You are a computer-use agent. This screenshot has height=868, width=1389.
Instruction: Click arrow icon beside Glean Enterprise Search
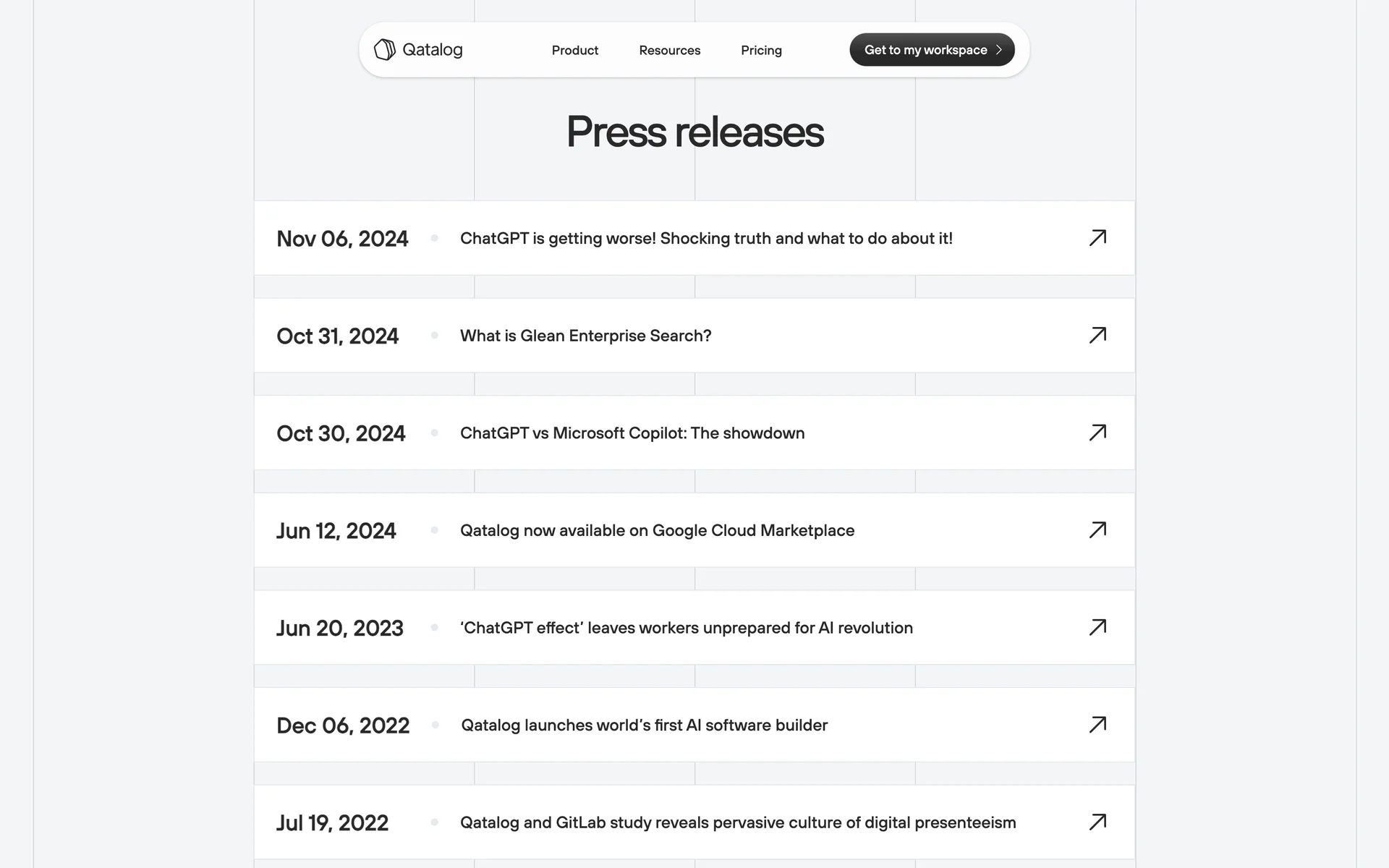point(1097,336)
